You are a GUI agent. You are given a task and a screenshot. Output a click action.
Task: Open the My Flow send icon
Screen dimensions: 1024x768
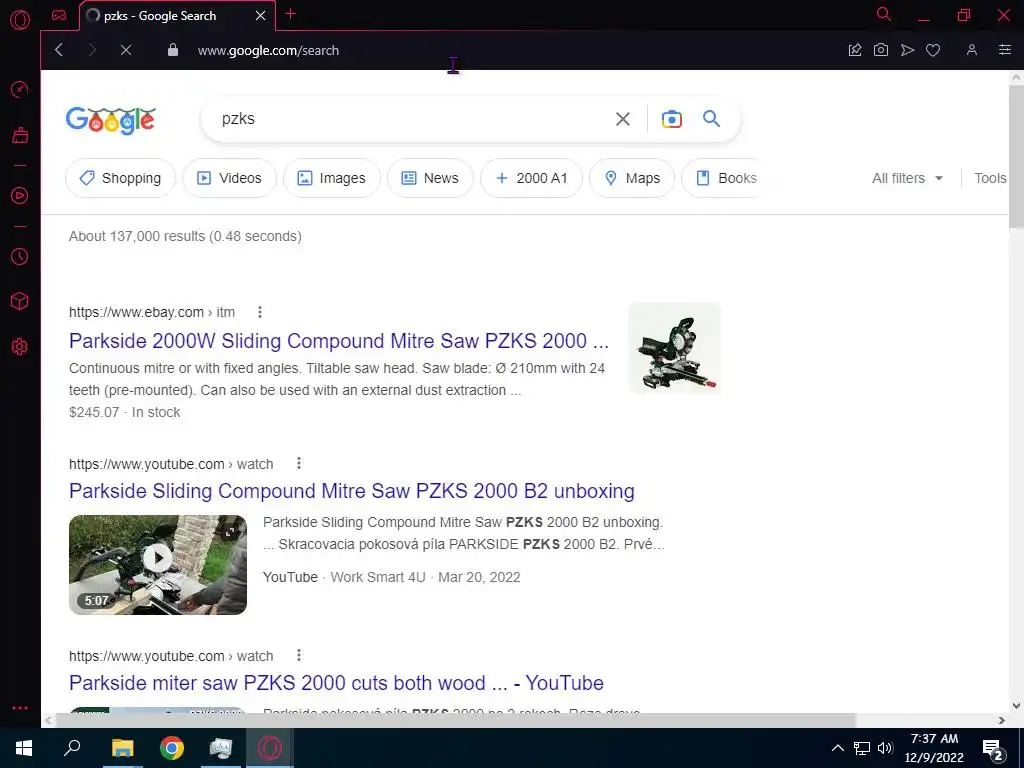(x=907, y=50)
